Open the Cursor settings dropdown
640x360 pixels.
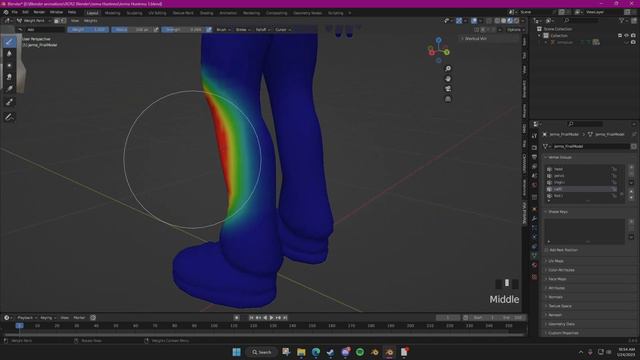(x=282, y=29)
